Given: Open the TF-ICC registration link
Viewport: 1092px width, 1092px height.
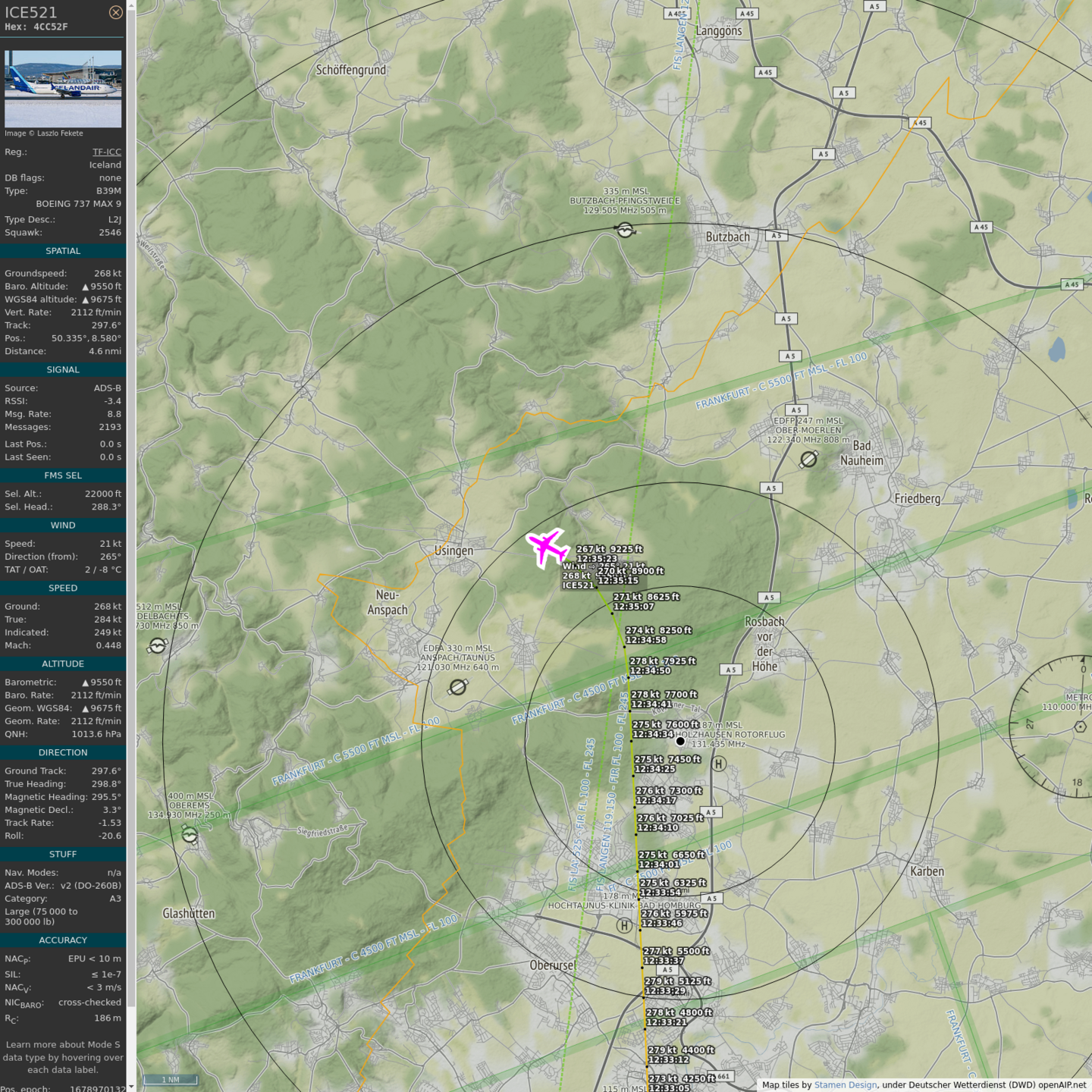Looking at the screenshot, I should tap(106, 152).
